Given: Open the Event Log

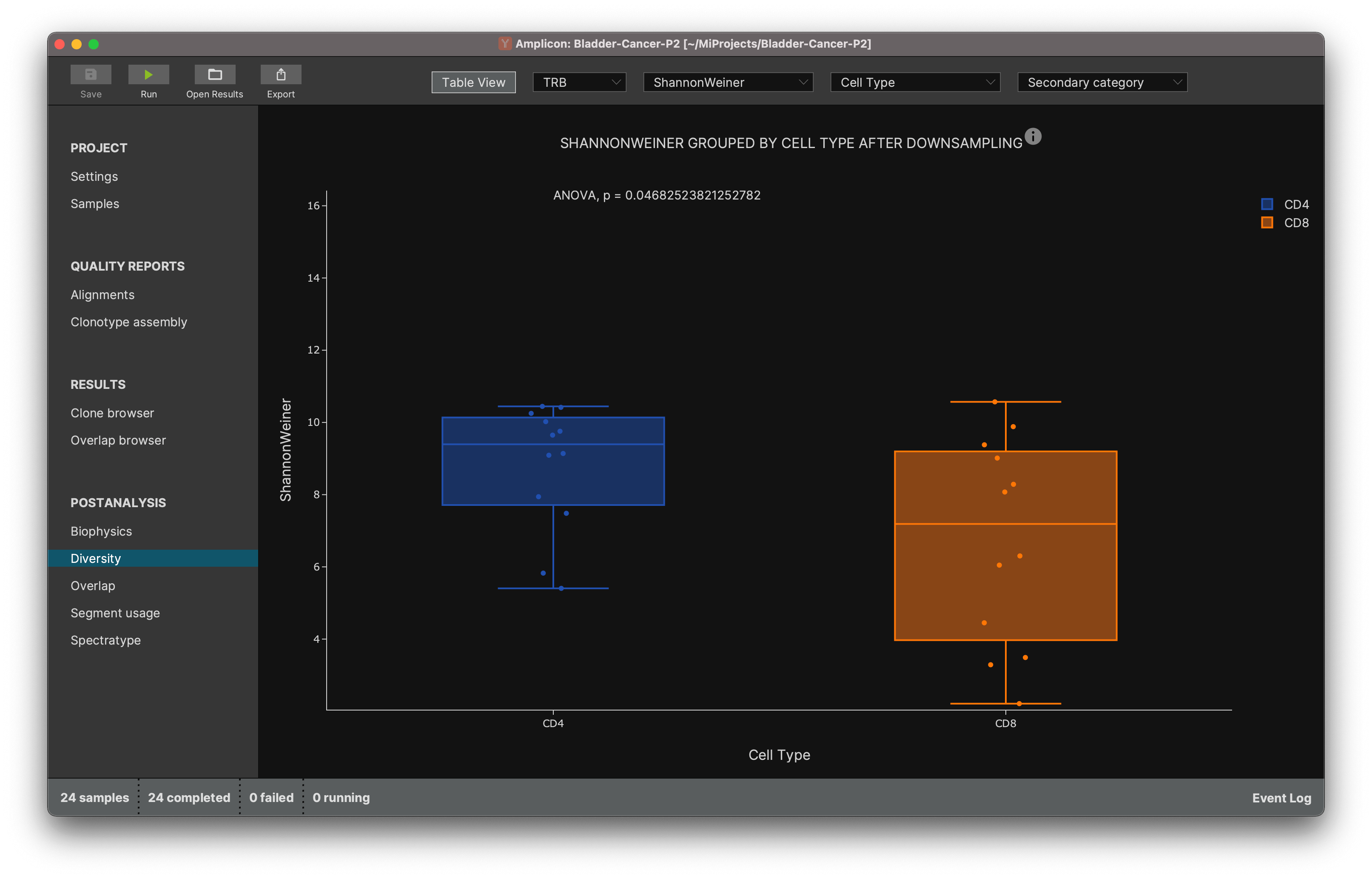Looking at the screenshot, I should pyautogui.click(x=1281, y=797).
